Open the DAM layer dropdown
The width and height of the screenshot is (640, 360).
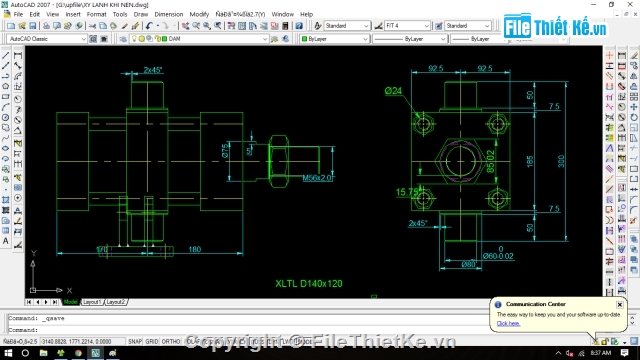tap(265, 39)
